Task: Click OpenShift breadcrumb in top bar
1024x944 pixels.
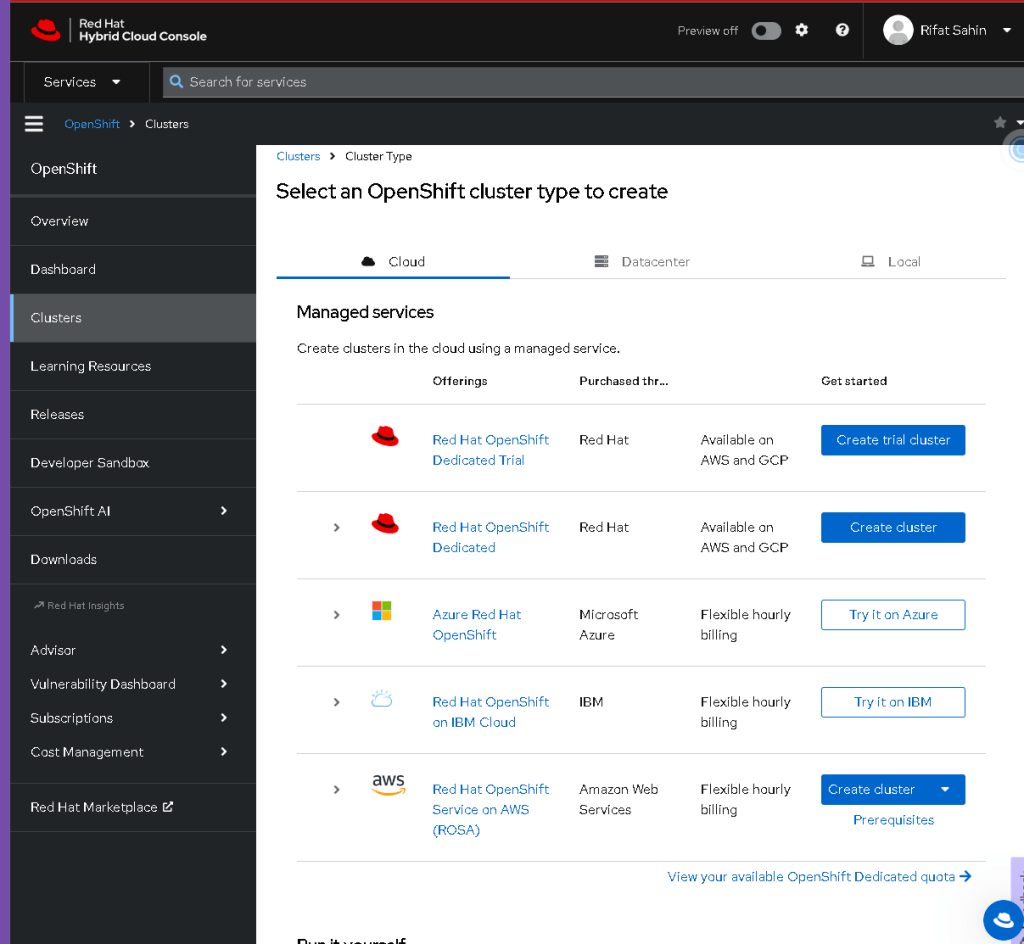Action: pos(92,123)
